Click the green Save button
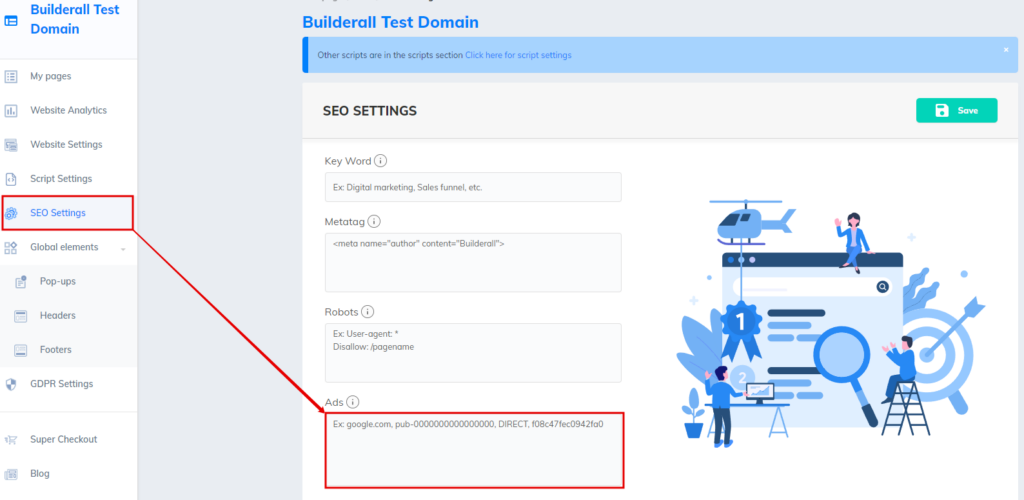This screenshot has height=500, width=1024. coord(957,110)
